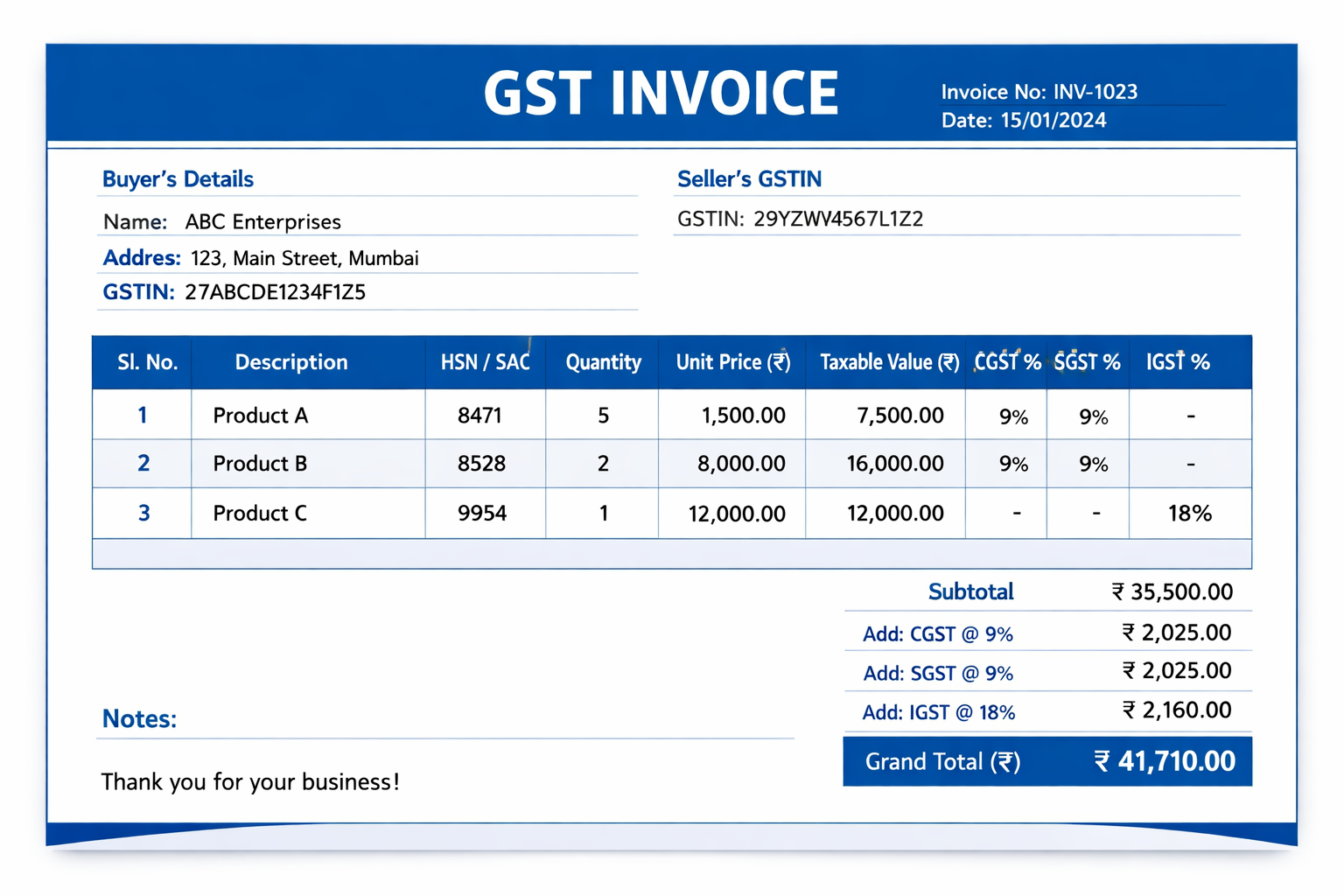
Task: Select the Buyer's Details heading
Action: (178, 178)
